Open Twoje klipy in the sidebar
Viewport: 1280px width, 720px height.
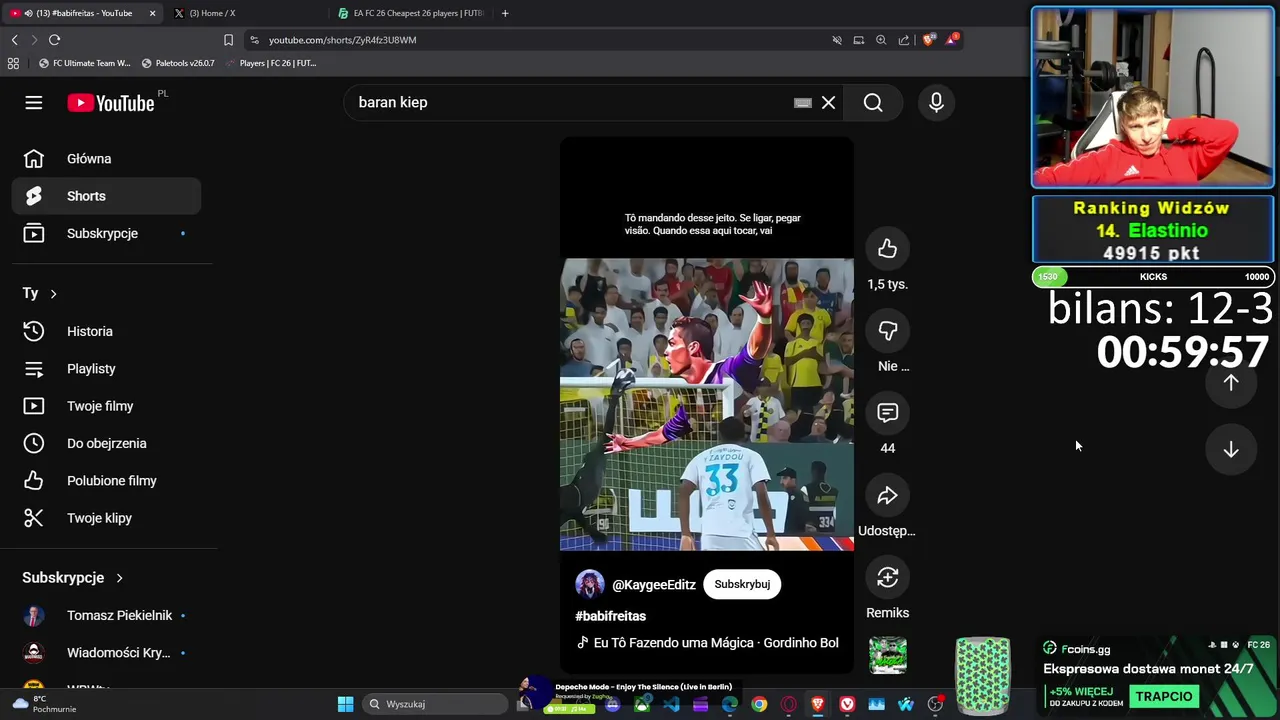click(x=106, y=518)
